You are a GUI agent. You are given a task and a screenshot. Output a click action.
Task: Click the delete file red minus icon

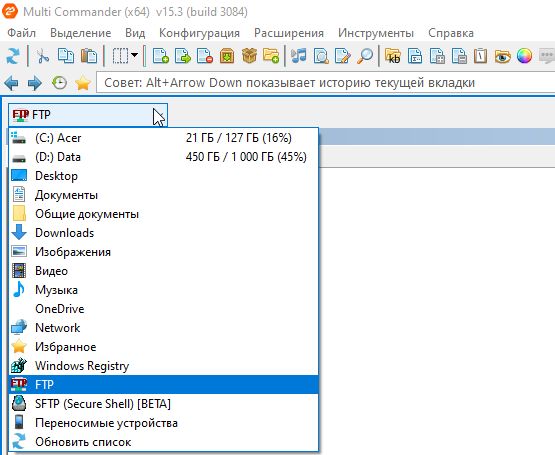(x=205, y=56)
